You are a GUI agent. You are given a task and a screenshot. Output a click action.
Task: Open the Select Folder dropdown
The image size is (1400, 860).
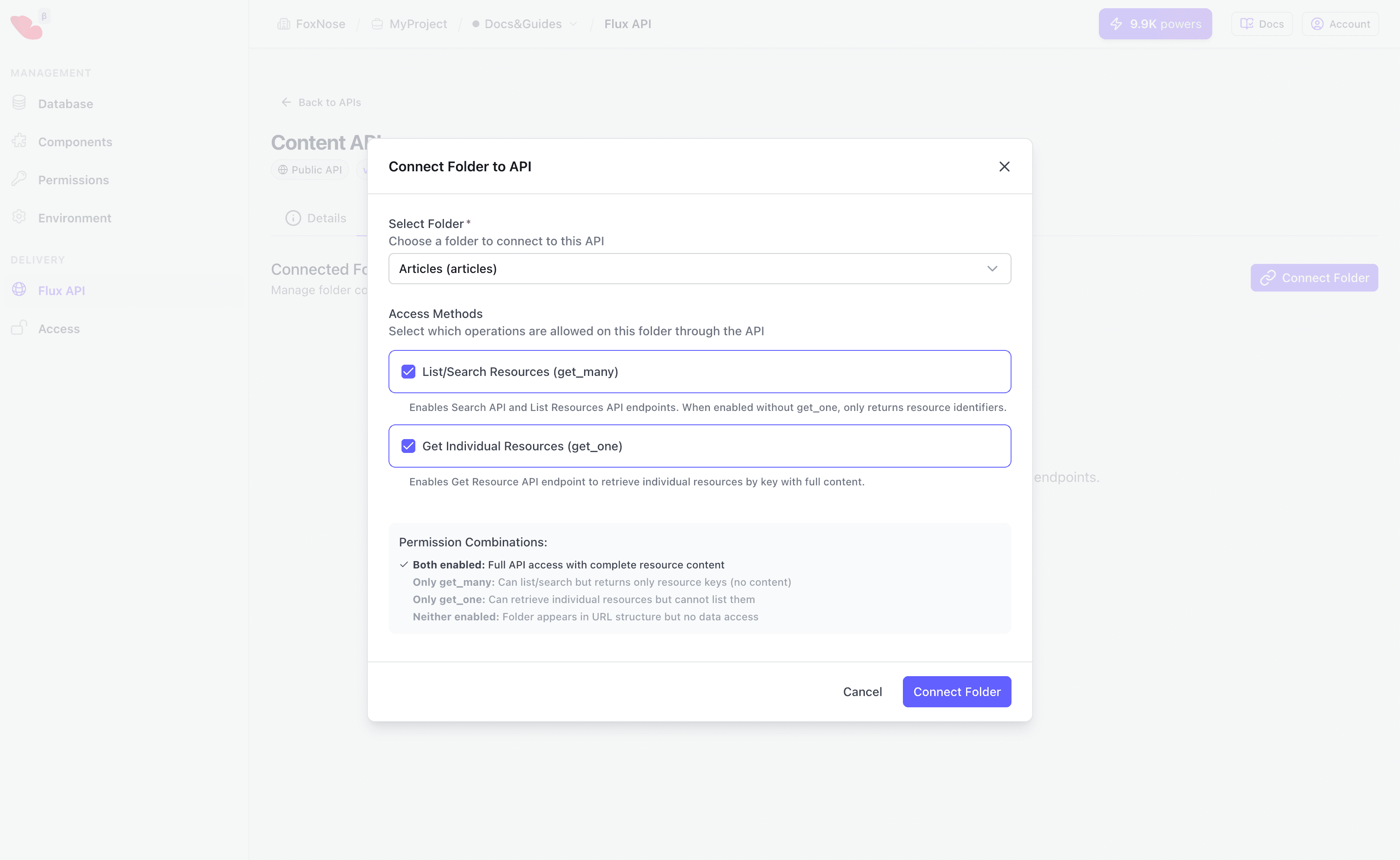coord(699,269)
